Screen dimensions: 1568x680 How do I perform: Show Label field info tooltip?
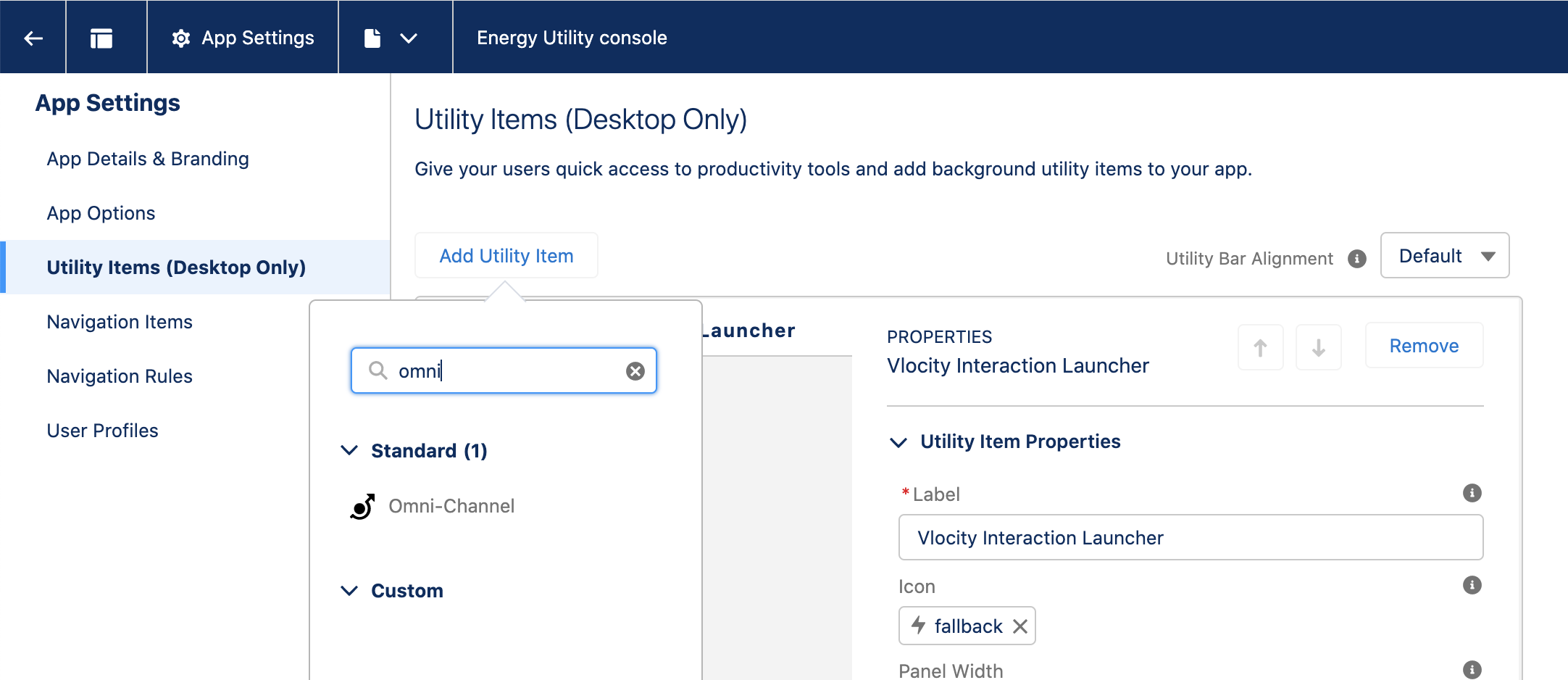(1472, 493)
